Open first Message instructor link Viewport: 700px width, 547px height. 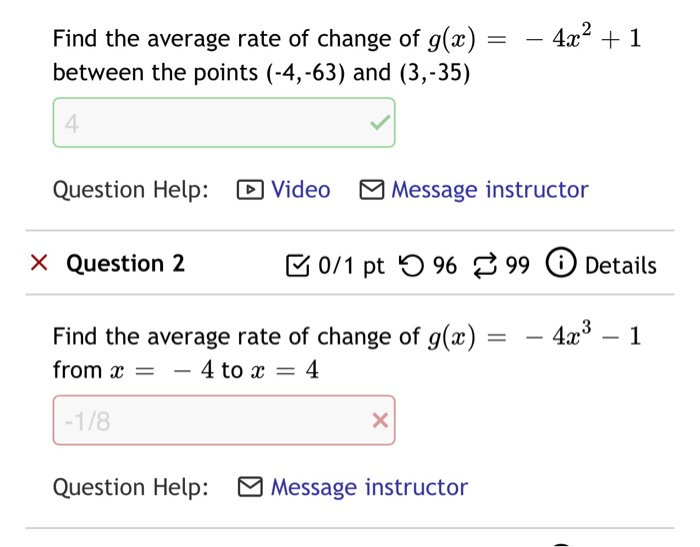coord(489,190)
